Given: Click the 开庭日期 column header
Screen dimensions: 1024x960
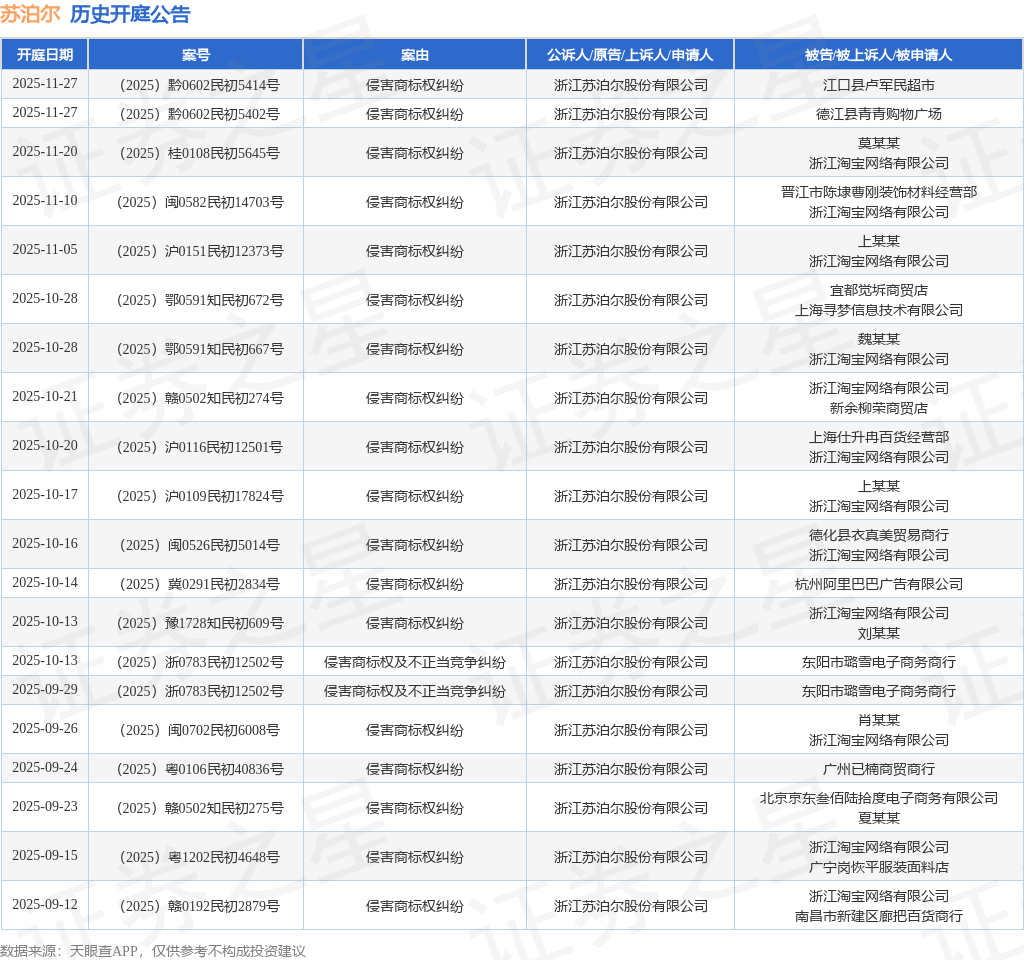Looking at the screenshot, I should pyautogui.click(x=44, y=55).
